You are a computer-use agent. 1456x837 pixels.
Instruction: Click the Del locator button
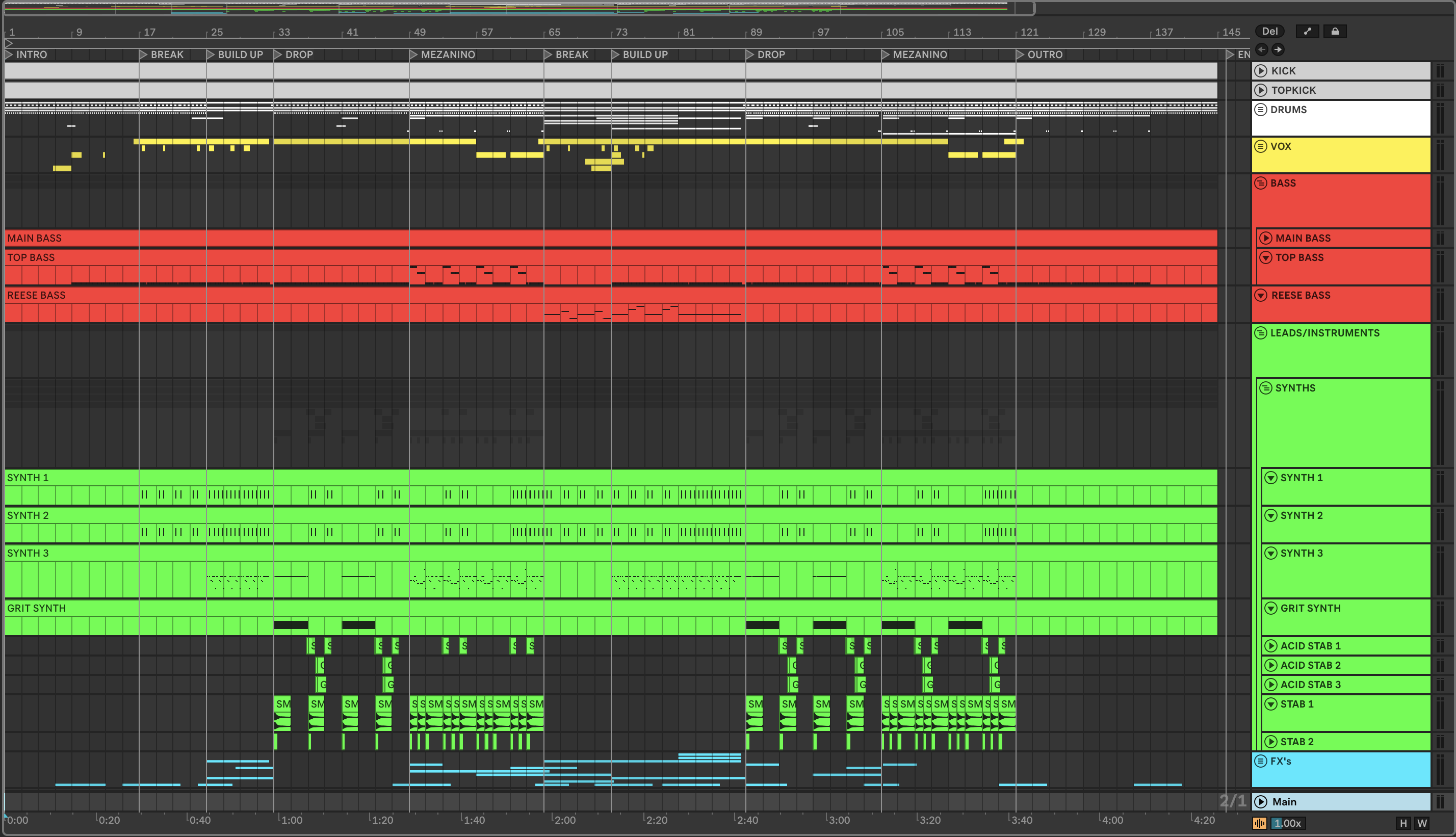[1269, 32]
